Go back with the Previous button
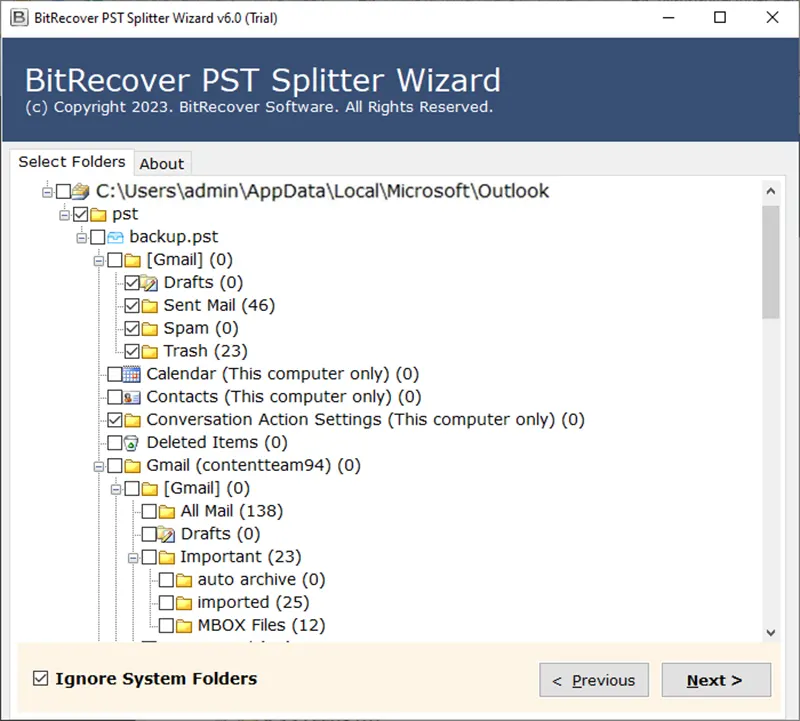Image resolution: width=800 pixels, height=721 pixels. coord(594,680)
